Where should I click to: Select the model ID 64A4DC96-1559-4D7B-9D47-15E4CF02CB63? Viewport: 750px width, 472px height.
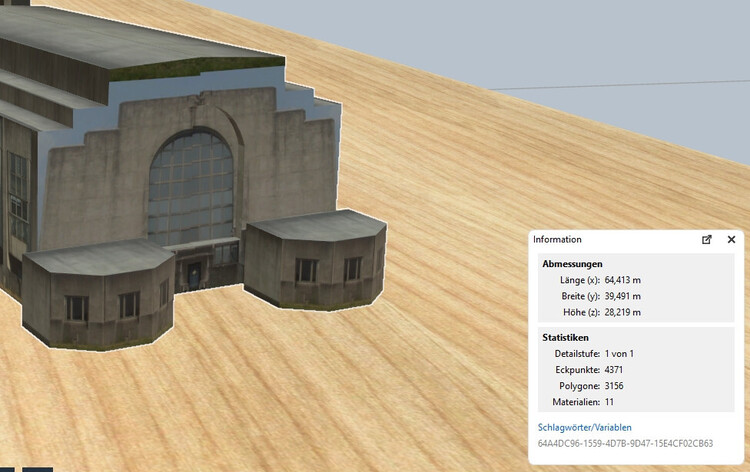tap(625, 443)
